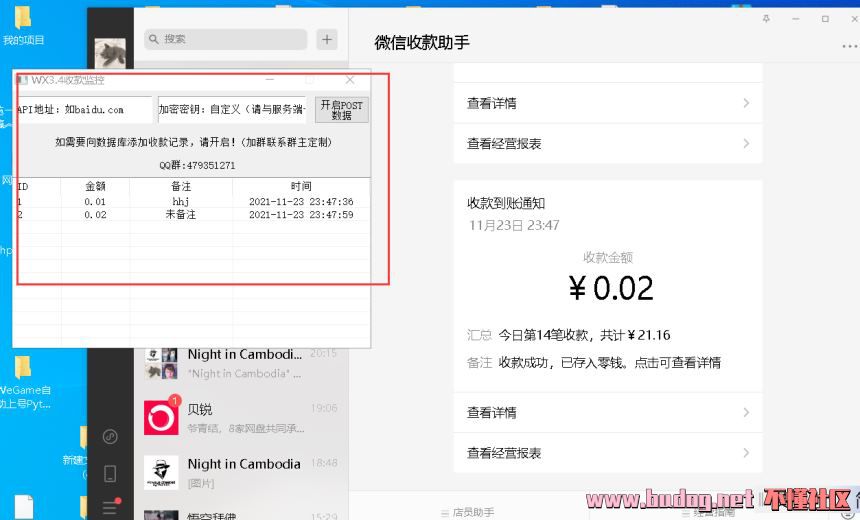The width and height of the screenshot is (860, 520).
Task: Click the 微信收款助手 chat title
Action: click(422, 42)
